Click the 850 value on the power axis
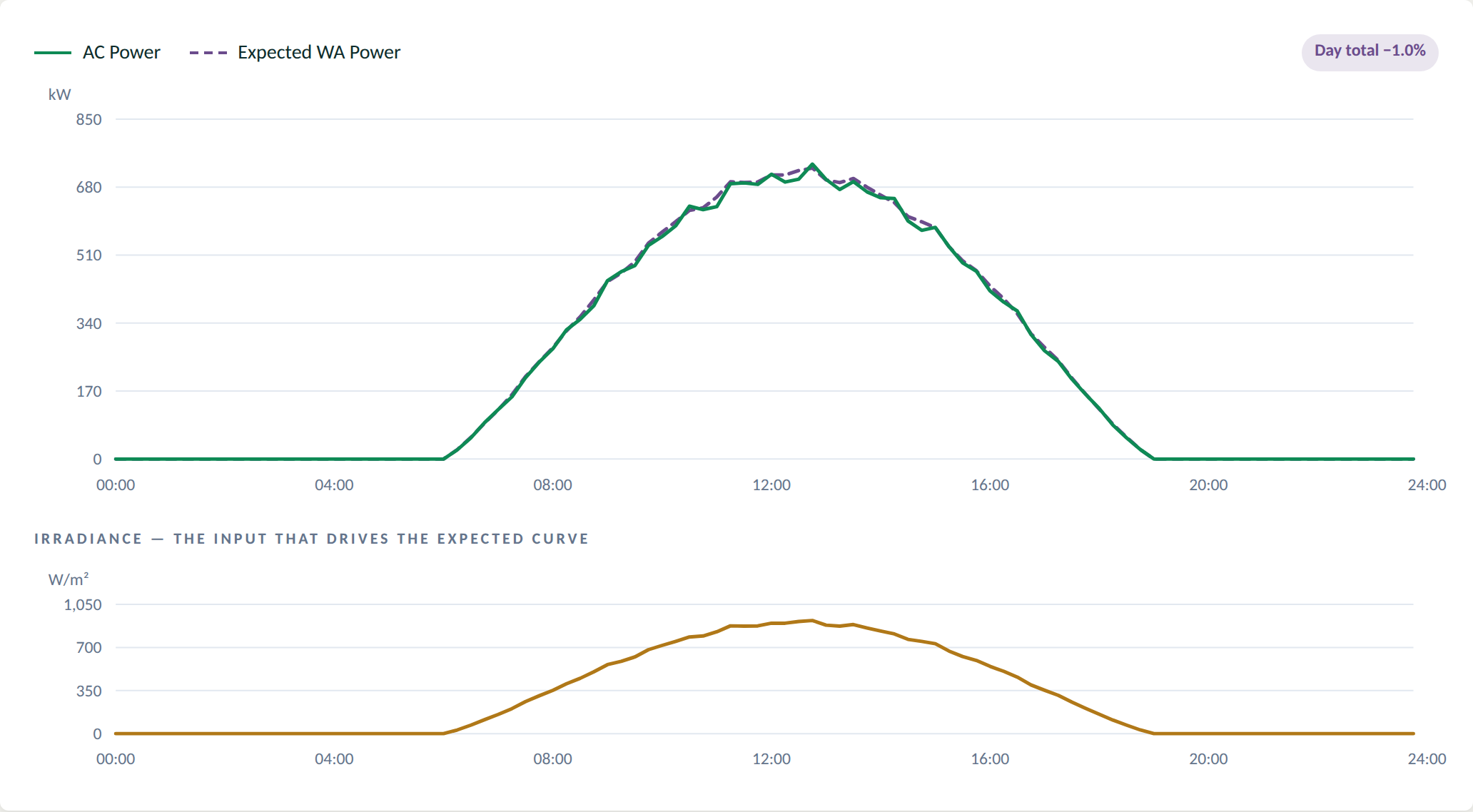This screenshot has width=1473, height=812. point(89,119)
